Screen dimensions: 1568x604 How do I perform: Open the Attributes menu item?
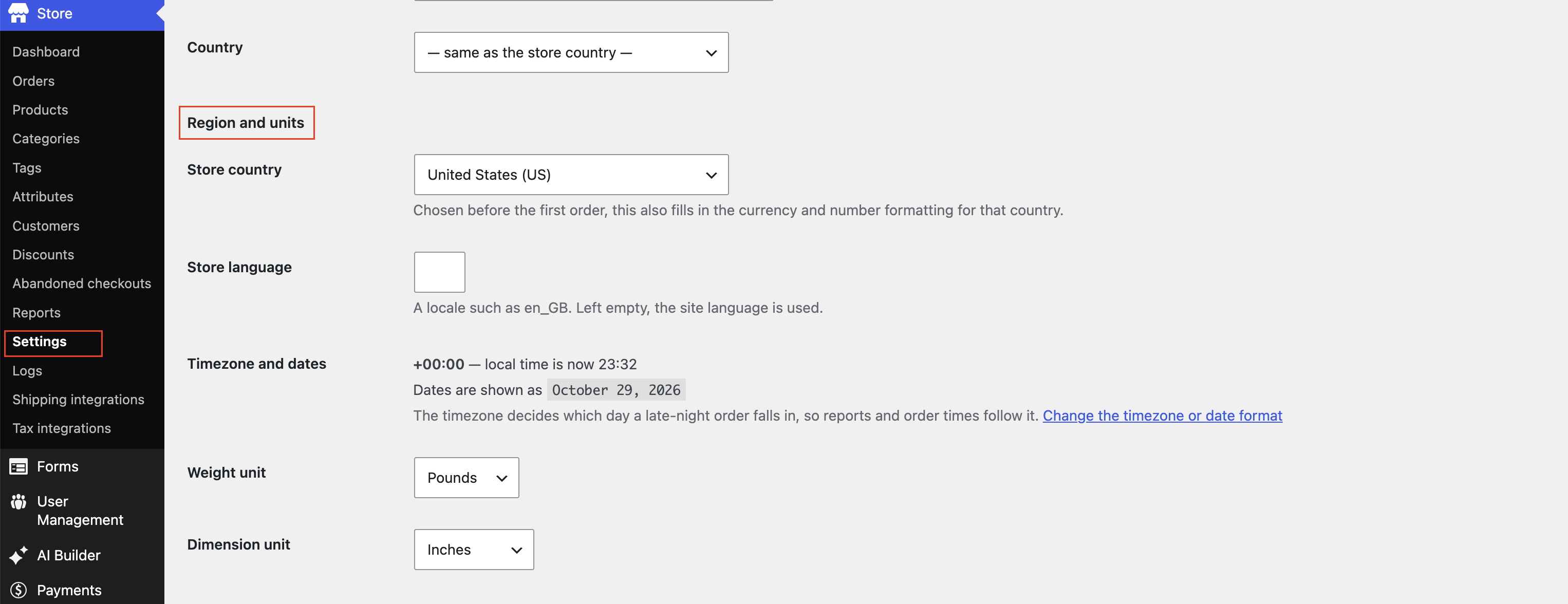click(43, 197)
